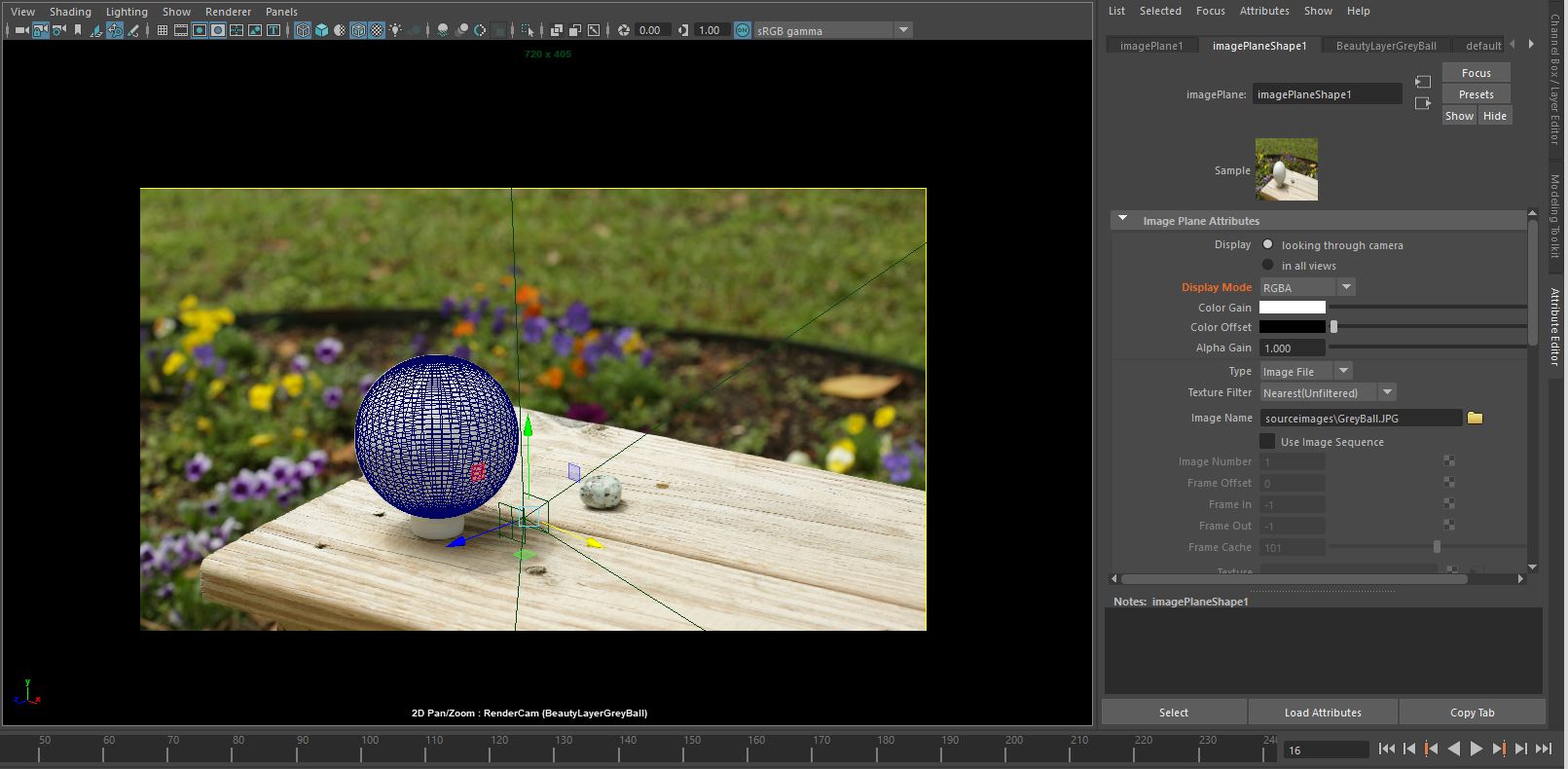1568x769 pixels.
Task: Enable the Use Image Sequence checkbox
Action: tap(1267, 442)
